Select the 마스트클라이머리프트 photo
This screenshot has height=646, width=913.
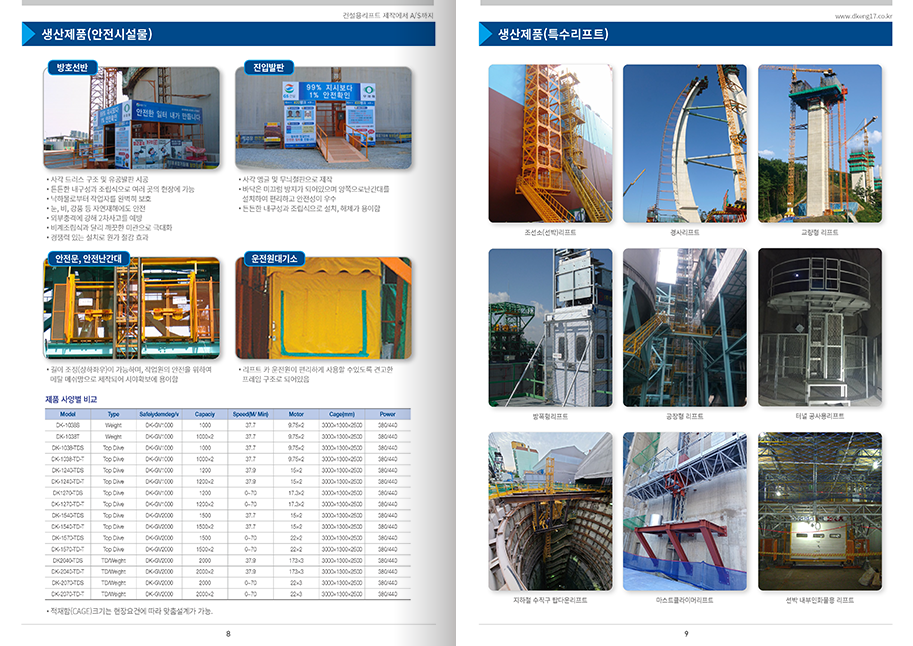pyautogui.click(x=684, y=511)
